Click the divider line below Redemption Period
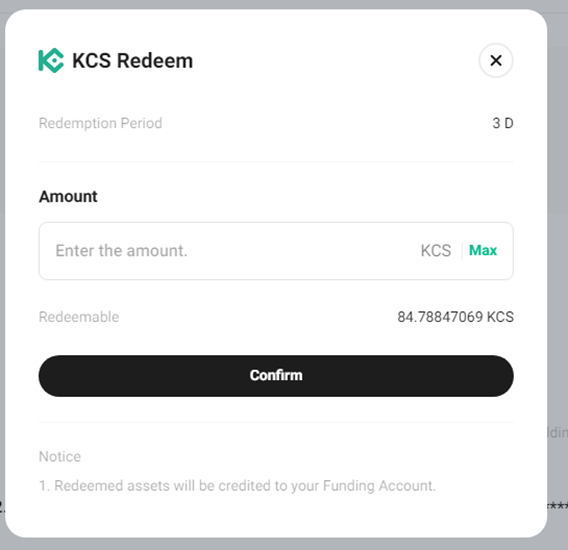Viewport: 568px width, 550px height. (276, 162)
